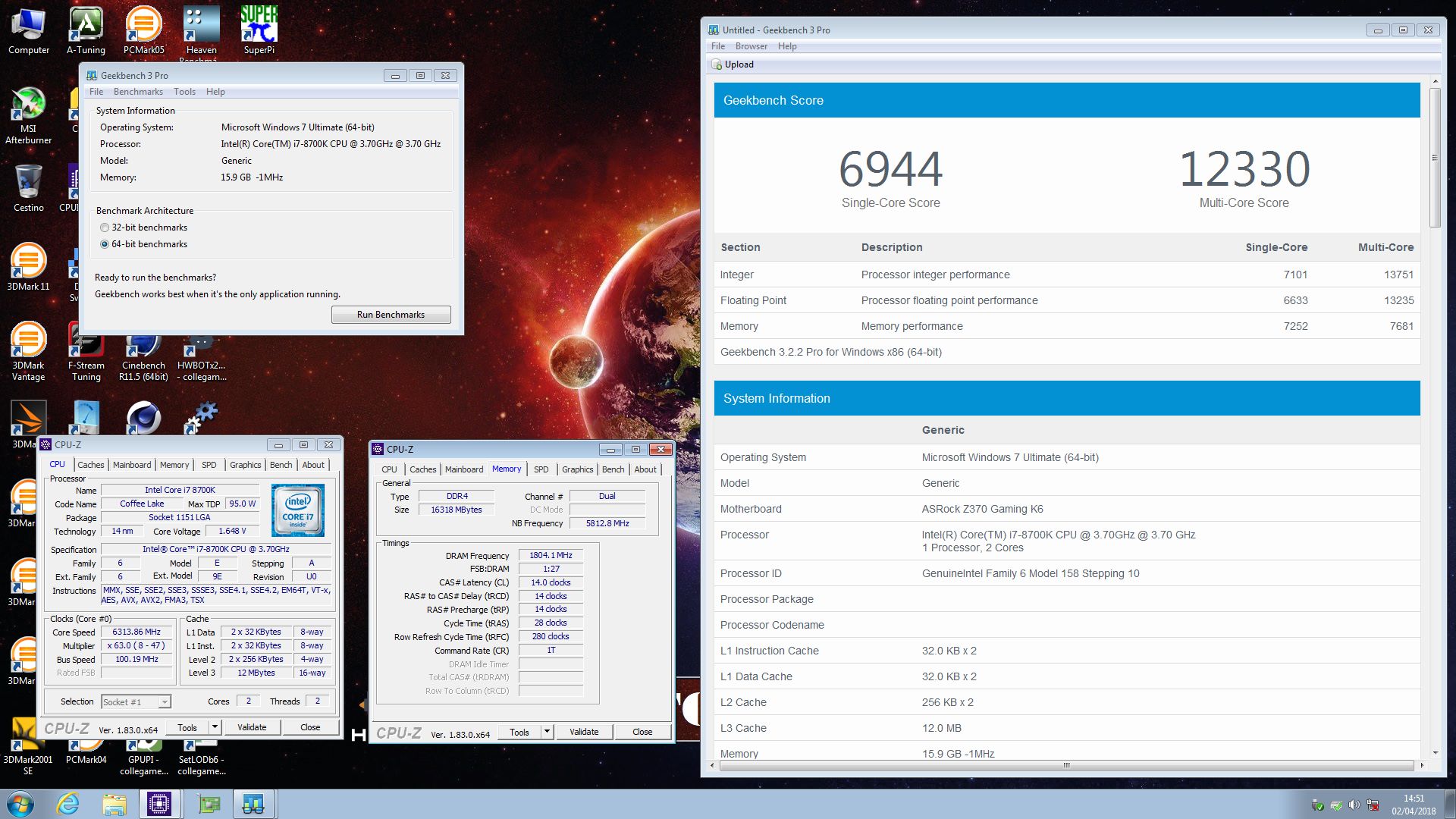
Task: Switch to Bench tab in left CPU-Z
Action: 281,465
